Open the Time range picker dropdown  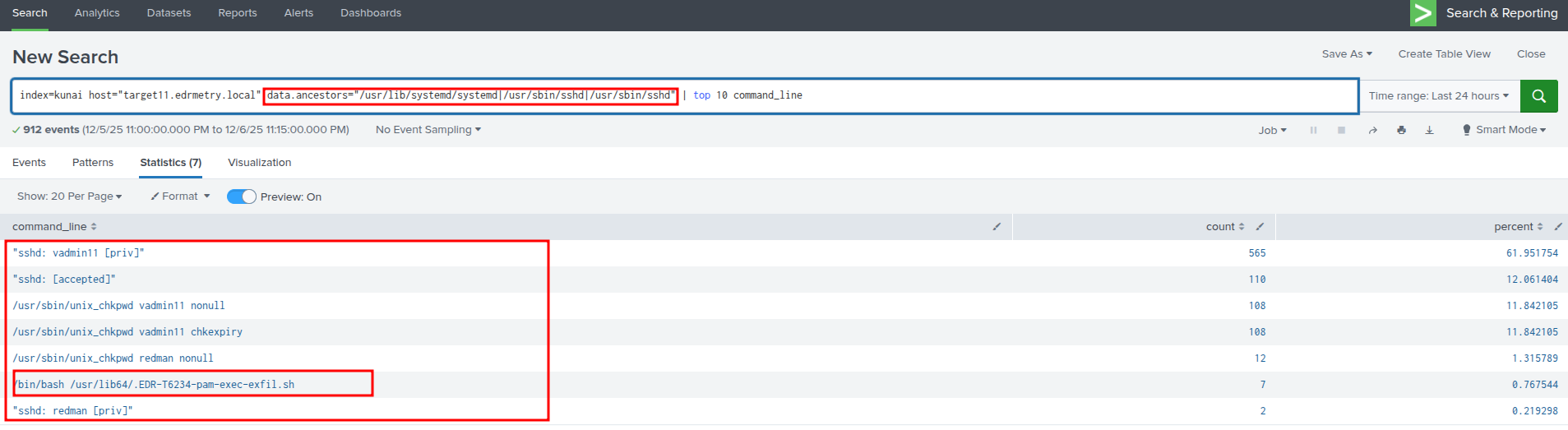pos(1438,96)
